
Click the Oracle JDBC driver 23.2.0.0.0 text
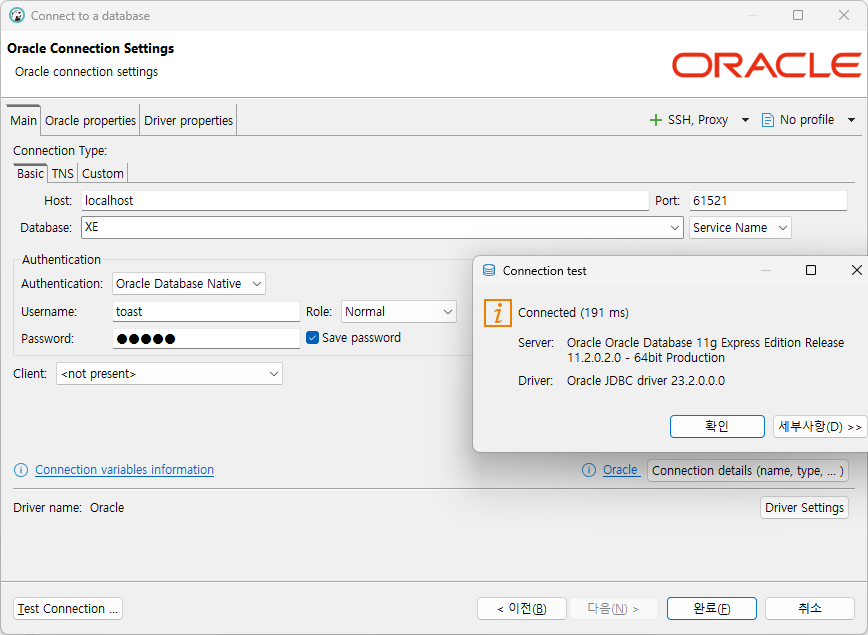tap(645, 381)
